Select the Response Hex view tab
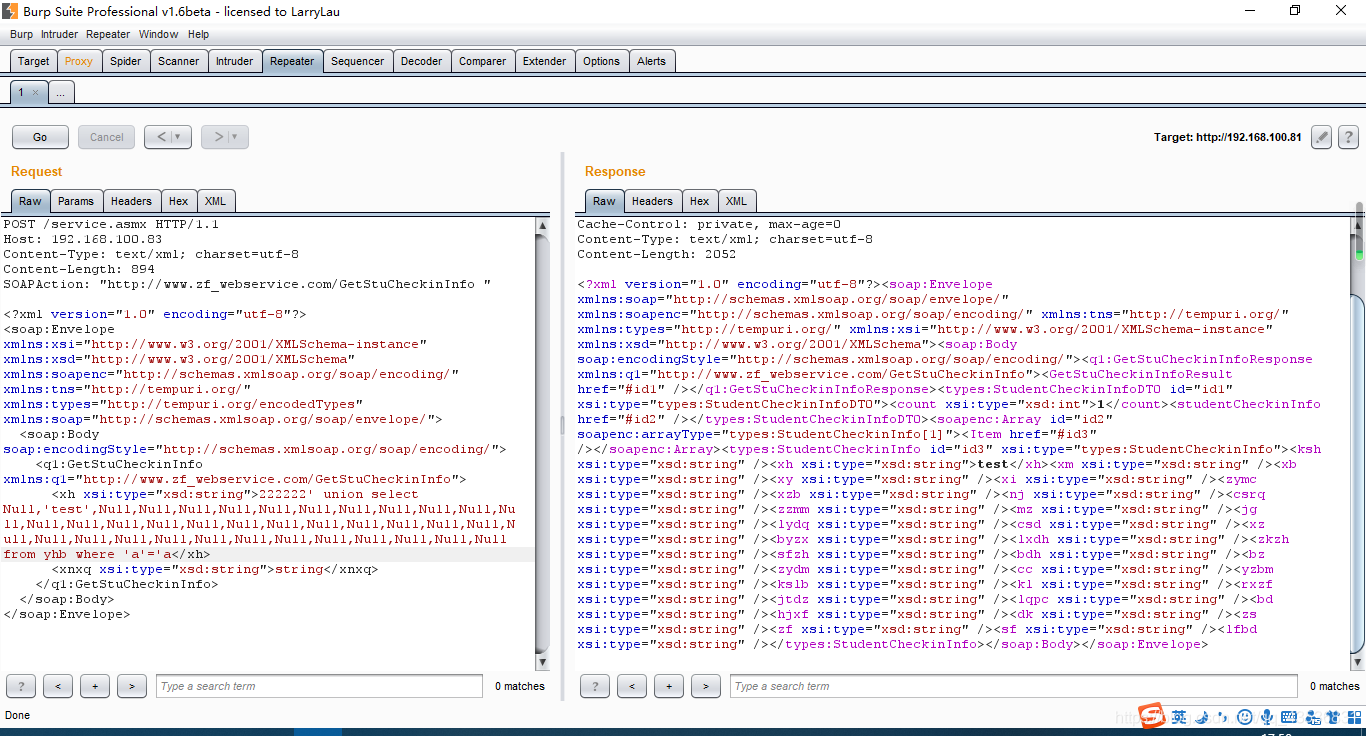Image resolution: width=1366 pixels, height=736 pixels. [699, 201]
